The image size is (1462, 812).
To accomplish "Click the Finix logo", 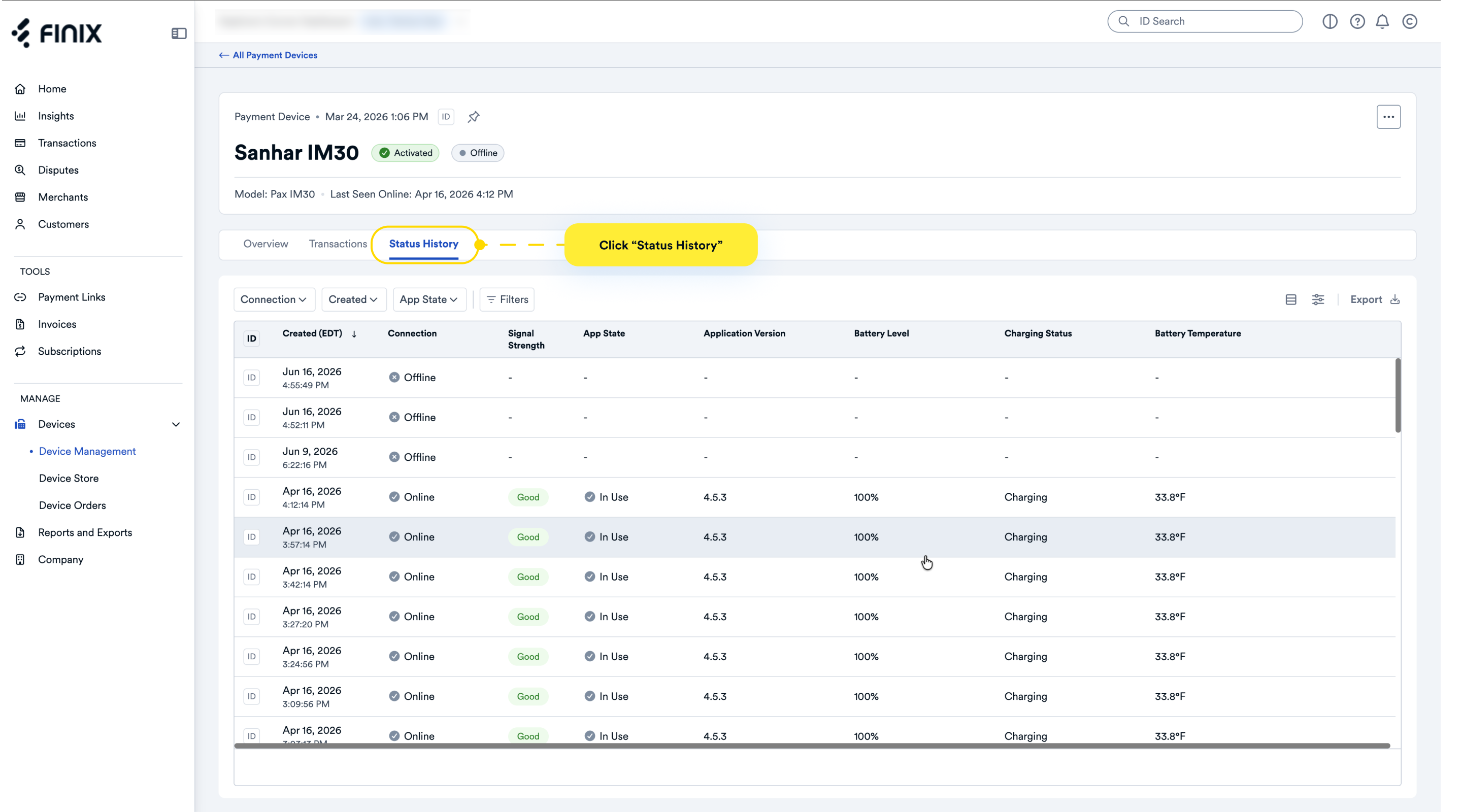I will (x=57, y=33).
